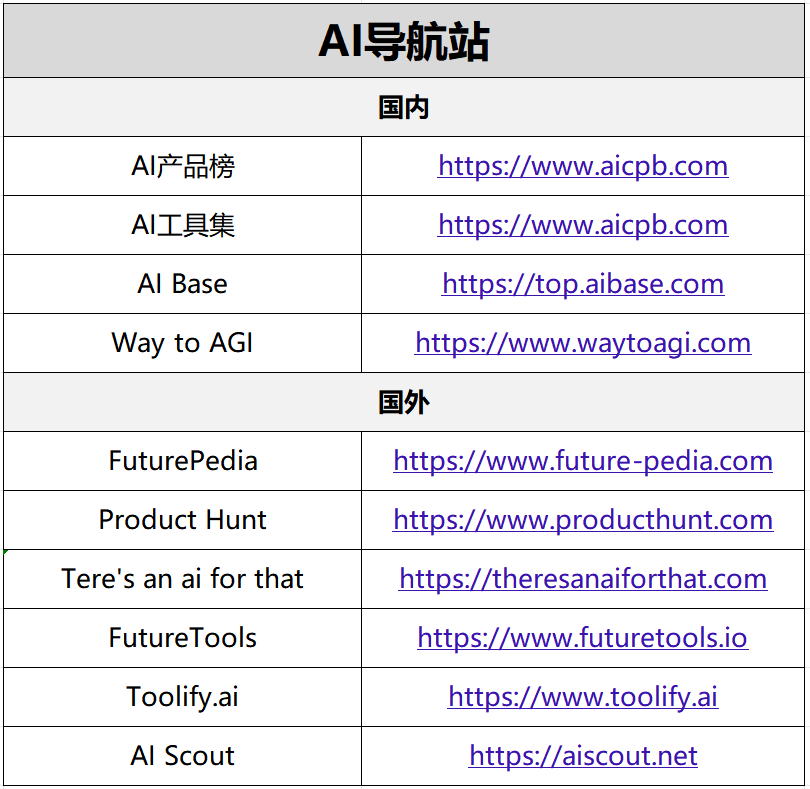Viewport: 810px width, 789px height.
Task: Open the www.future-pedia.com link
Action: pyautogui.click(x=582, y=461)
